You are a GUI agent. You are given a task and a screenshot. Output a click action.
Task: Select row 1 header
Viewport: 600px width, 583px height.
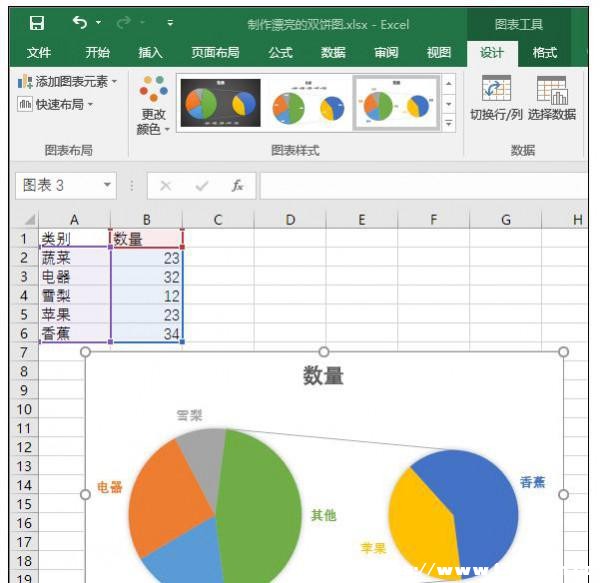(24, 239)
